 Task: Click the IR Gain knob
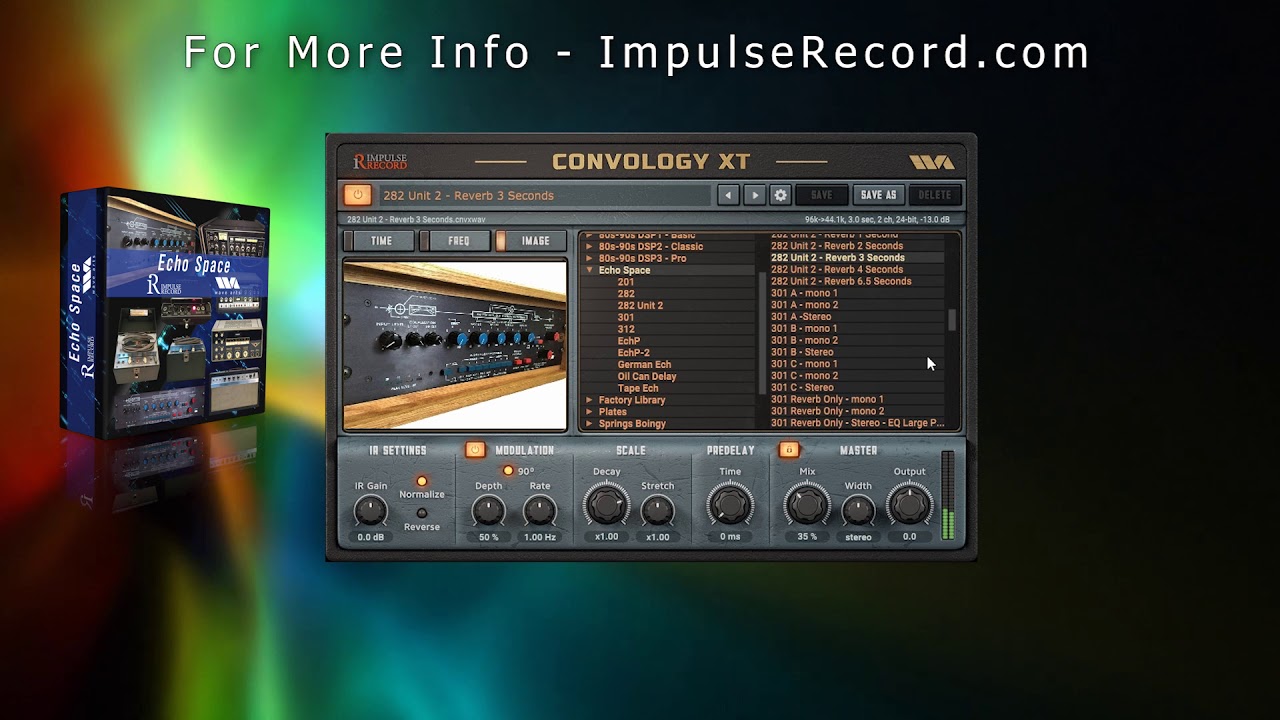point(370,512)
